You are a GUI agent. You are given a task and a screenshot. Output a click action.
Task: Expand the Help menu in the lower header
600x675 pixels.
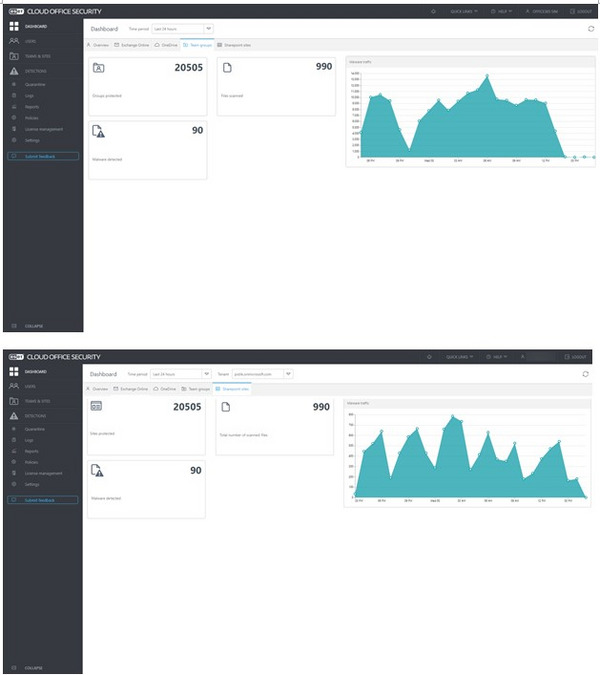[x=496, y=356]
